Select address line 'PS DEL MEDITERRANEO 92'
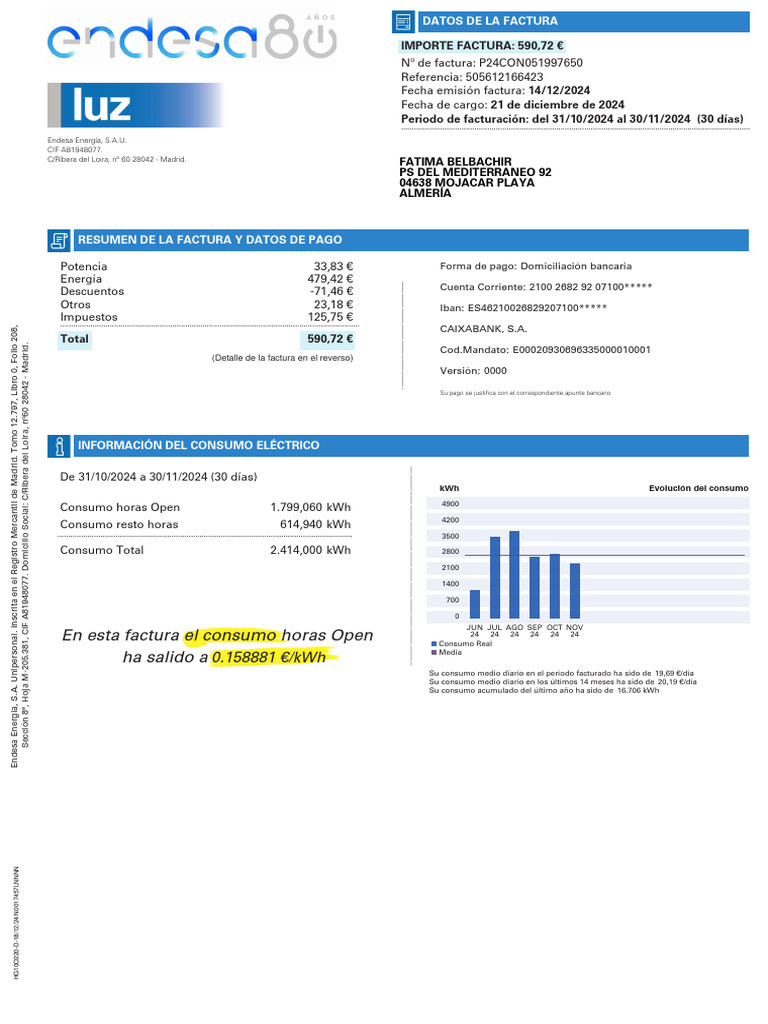 (x=475, y=172)
